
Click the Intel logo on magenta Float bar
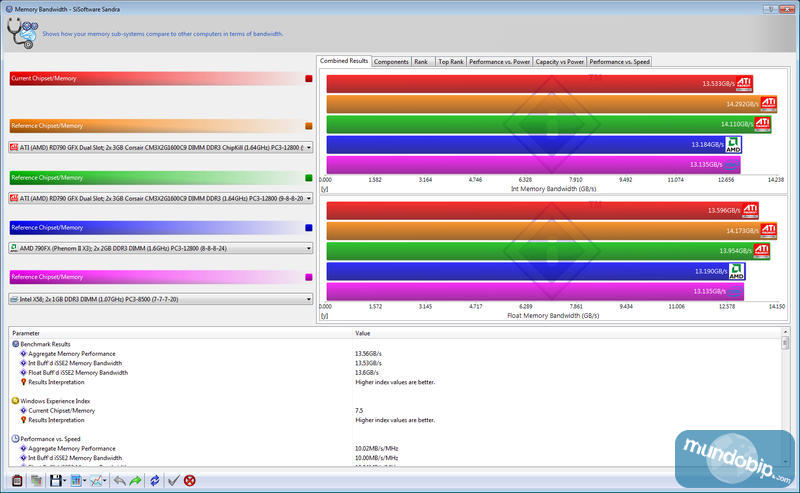[735, 291]
